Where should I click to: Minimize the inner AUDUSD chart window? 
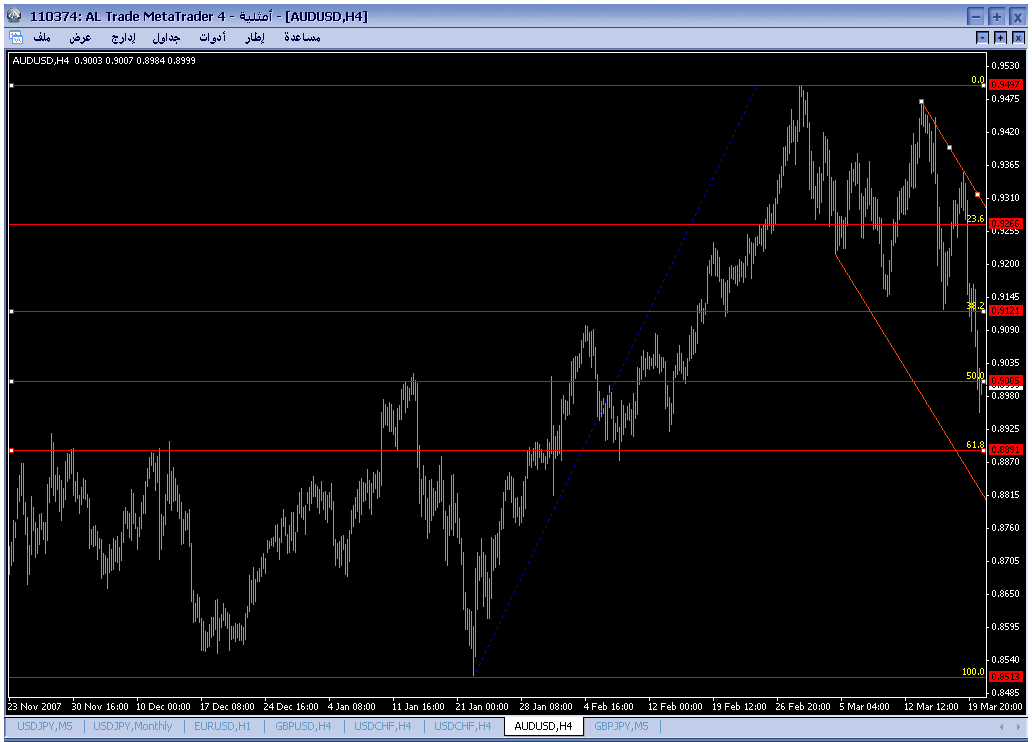click(983, 38)
